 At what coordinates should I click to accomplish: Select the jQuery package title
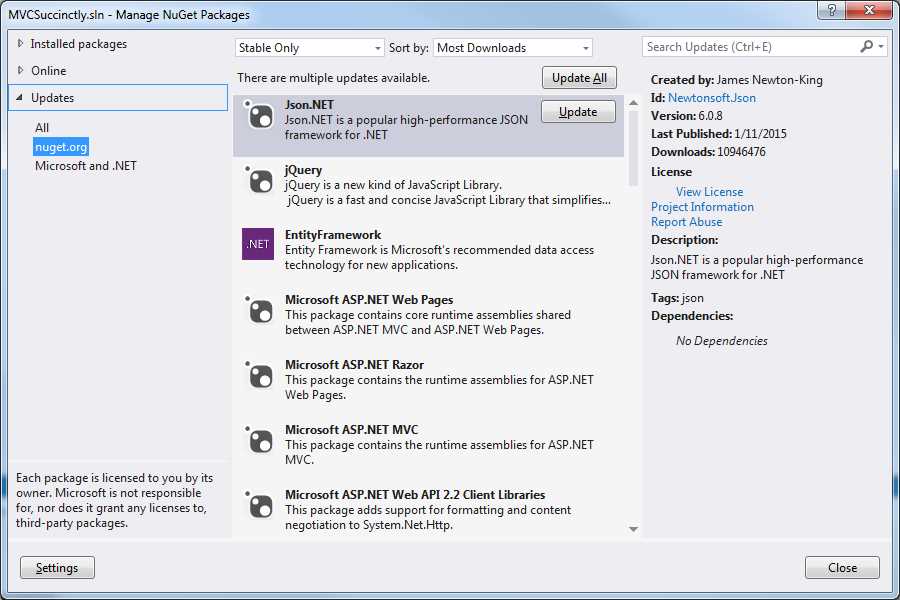click(x=303, y=171)
